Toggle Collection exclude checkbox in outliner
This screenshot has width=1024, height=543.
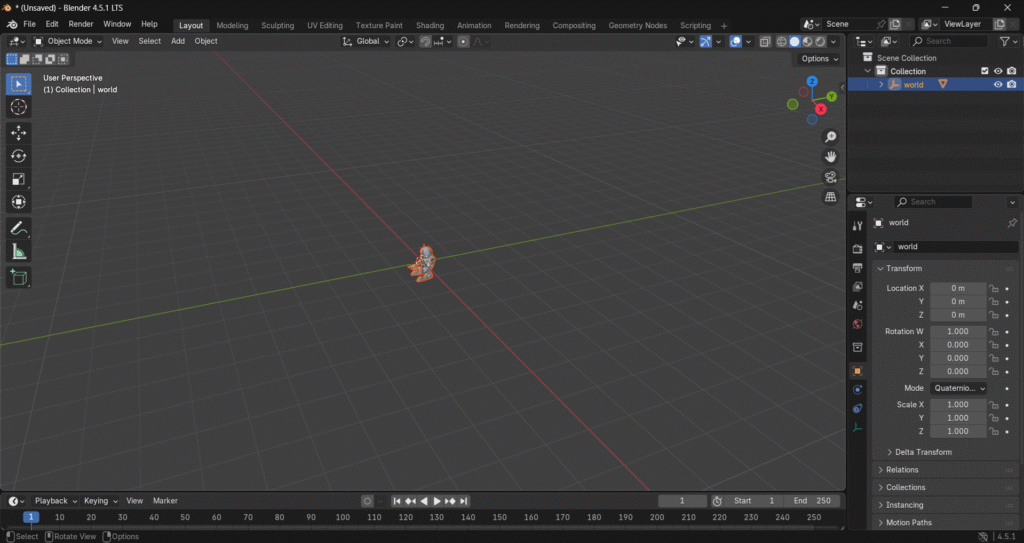(985, 71)
